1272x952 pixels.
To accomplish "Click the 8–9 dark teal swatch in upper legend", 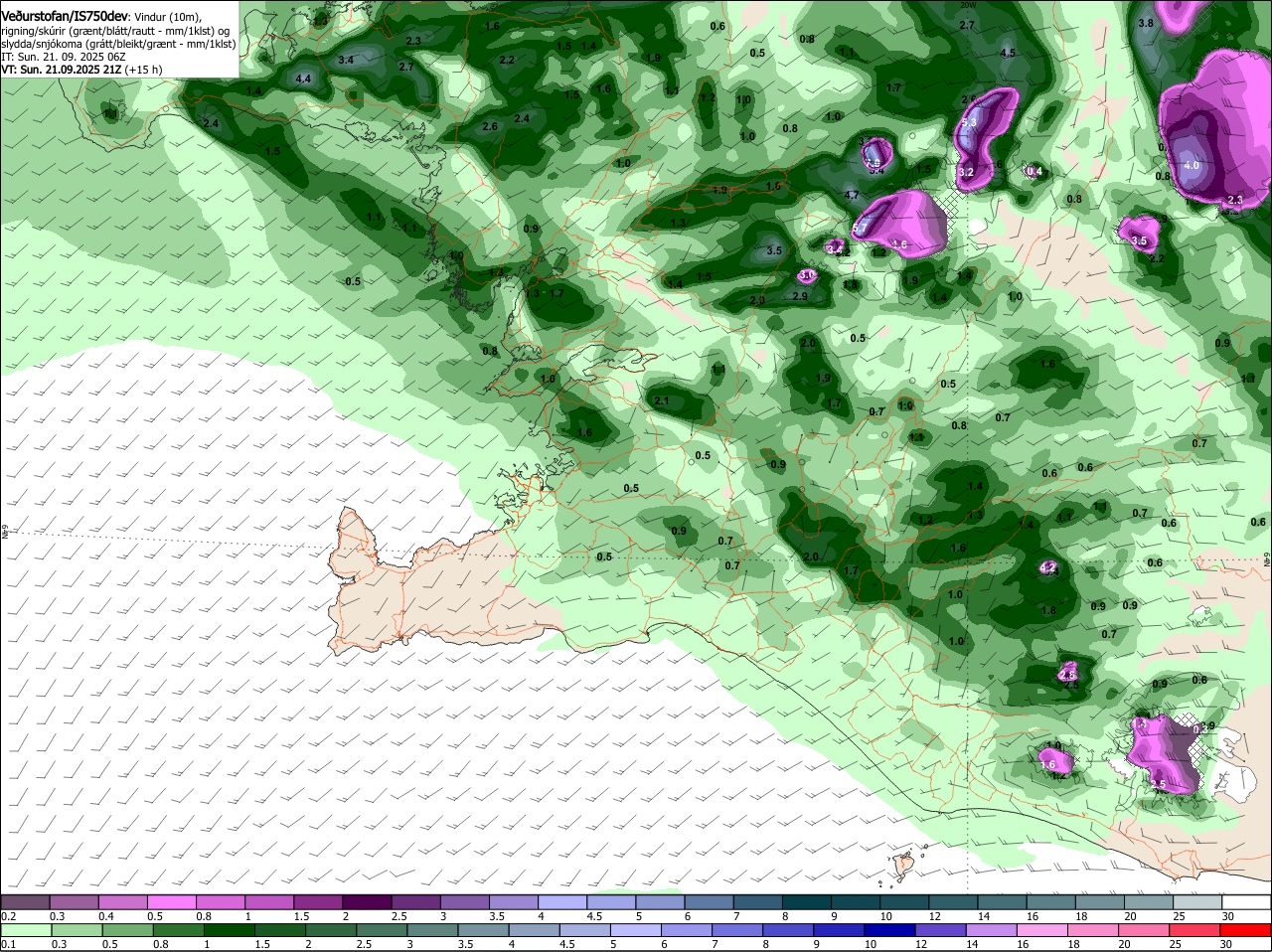I will (x=809, y=901).
